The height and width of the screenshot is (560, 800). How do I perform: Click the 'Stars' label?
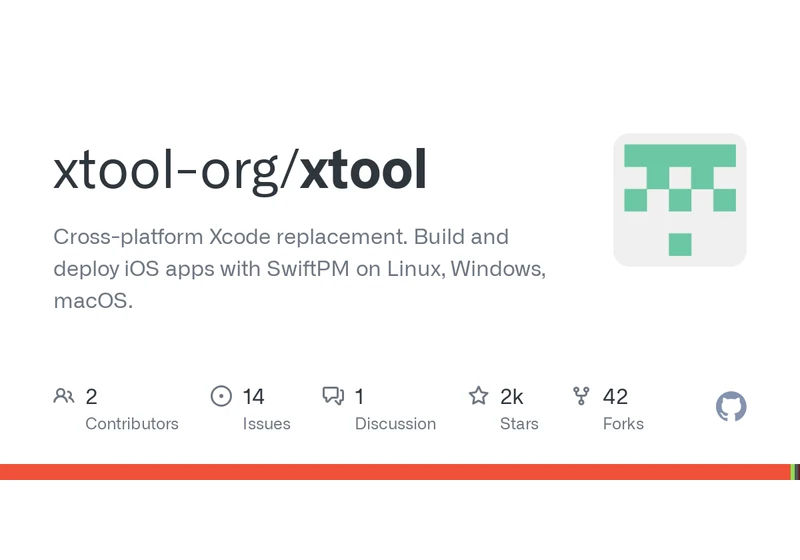click(x=519, y=424)
